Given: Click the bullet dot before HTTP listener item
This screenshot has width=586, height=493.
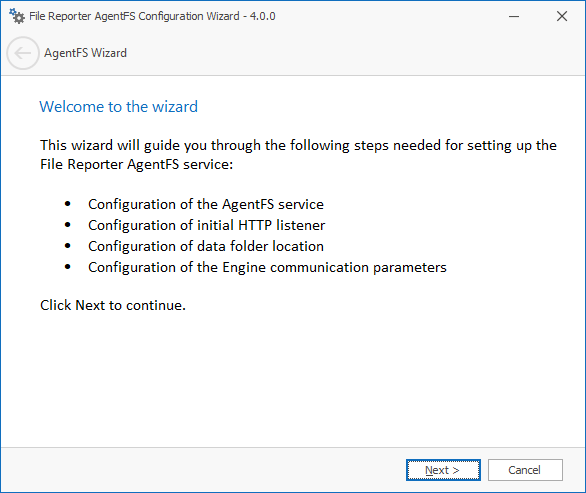Looking at the screenshot, I should [68, 225].
